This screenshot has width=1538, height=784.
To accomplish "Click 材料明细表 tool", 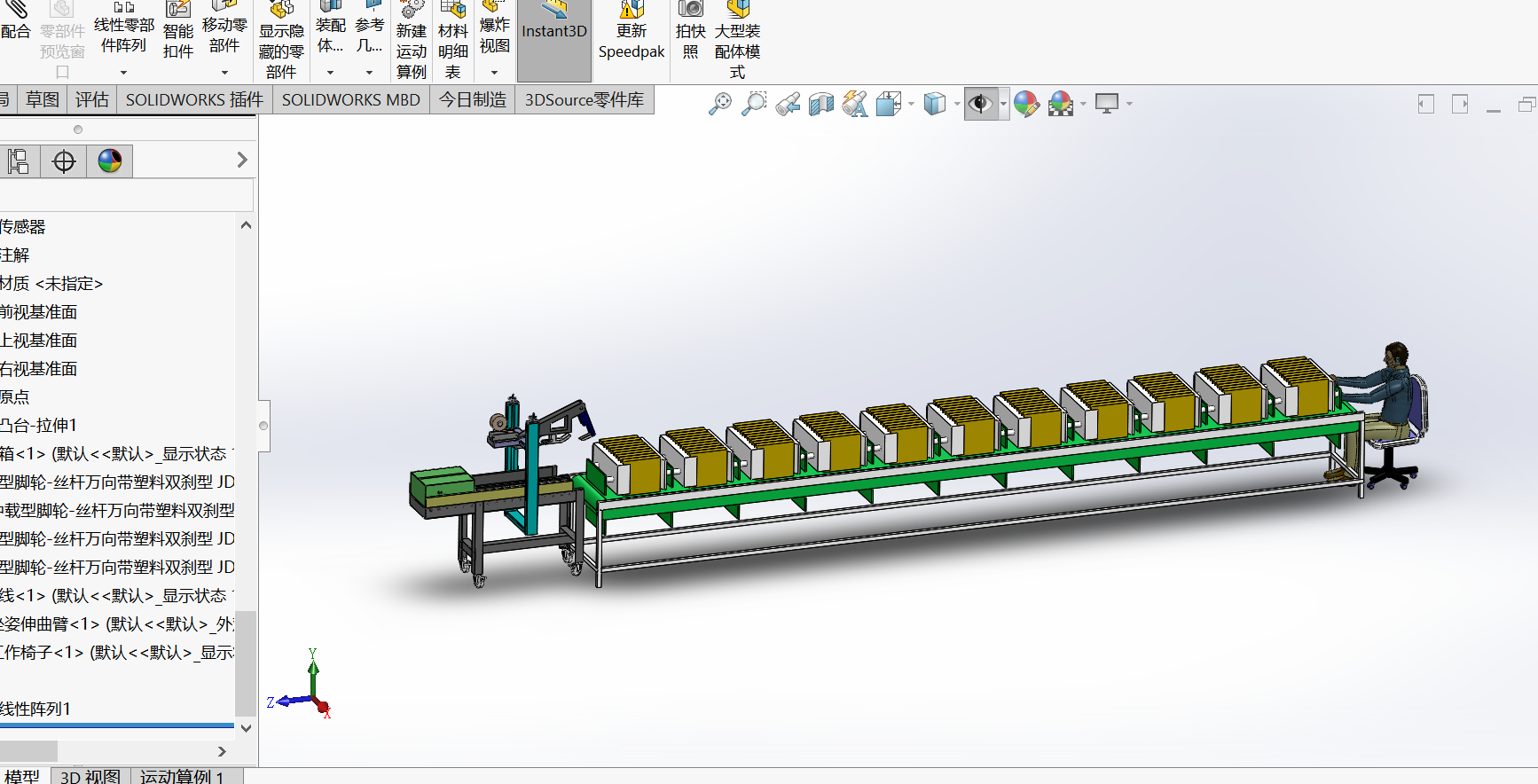I will tap(453, 40).
